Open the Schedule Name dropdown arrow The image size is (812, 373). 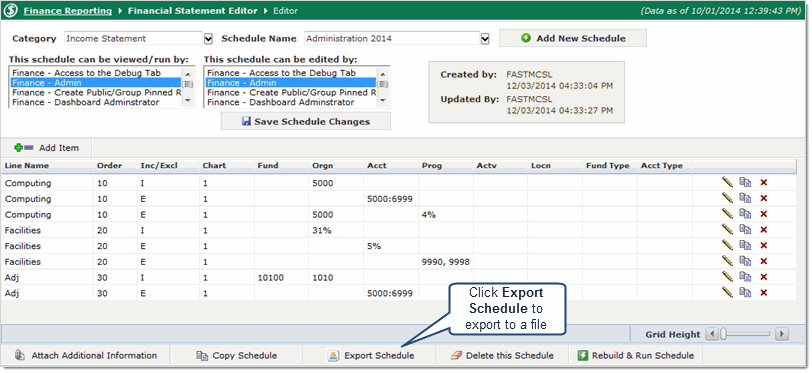485,39
